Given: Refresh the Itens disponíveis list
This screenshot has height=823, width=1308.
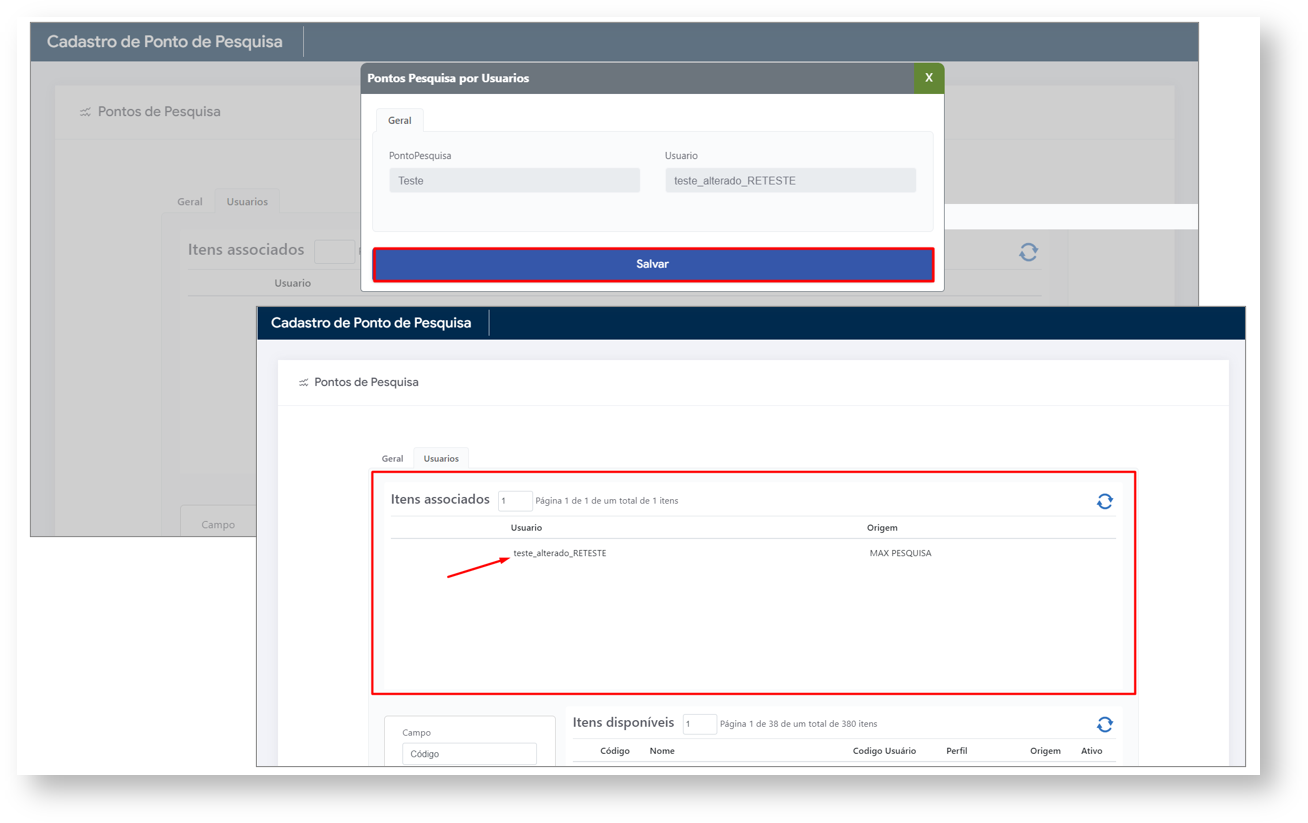Looking at the screenshot, I should [x=1104, y=724].
